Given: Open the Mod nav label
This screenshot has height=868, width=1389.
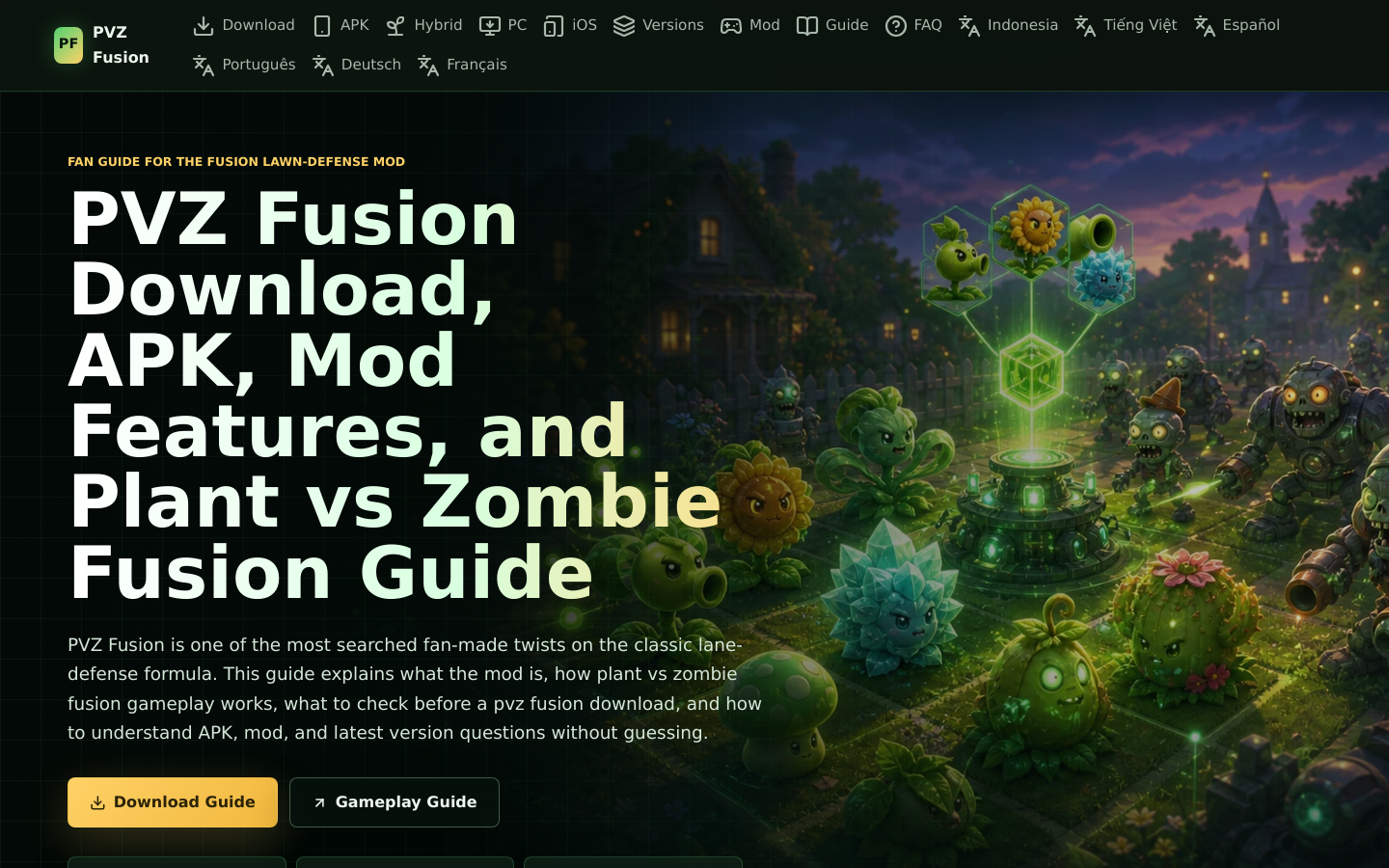Looking at the screenshot, I should (x=765, y=25).
